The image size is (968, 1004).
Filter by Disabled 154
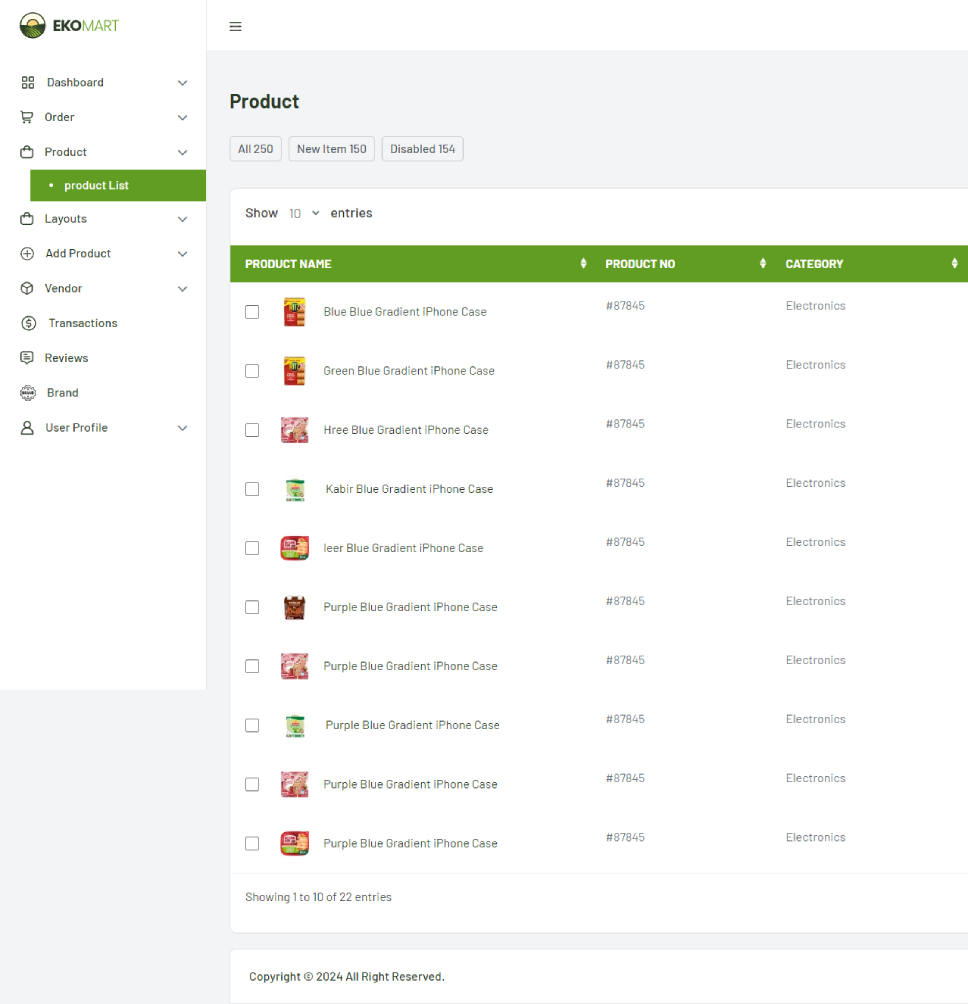[x=423, y=149]
